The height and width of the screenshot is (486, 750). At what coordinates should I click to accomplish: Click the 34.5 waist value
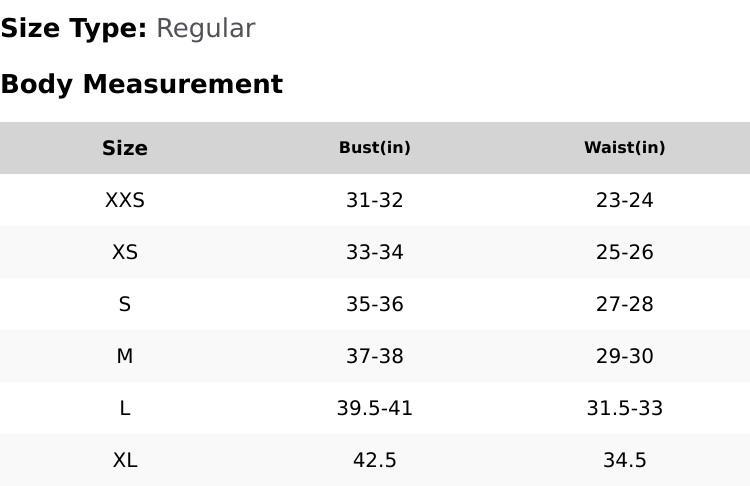625,460
